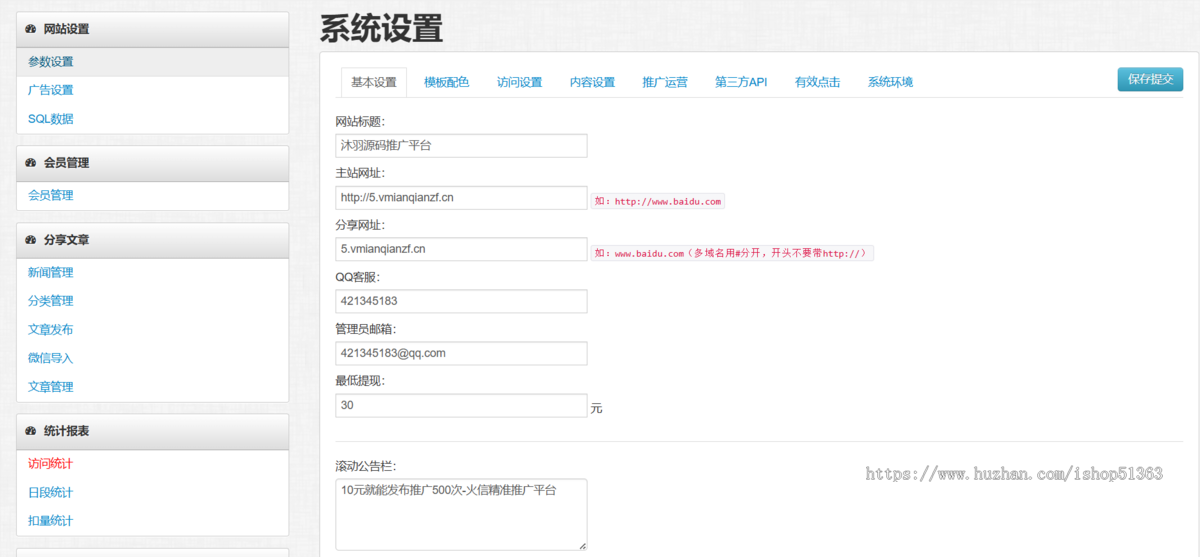Screen dimensions: 1200x557
Task: Select the 基本设置 tab
Action: pos(374,82)
